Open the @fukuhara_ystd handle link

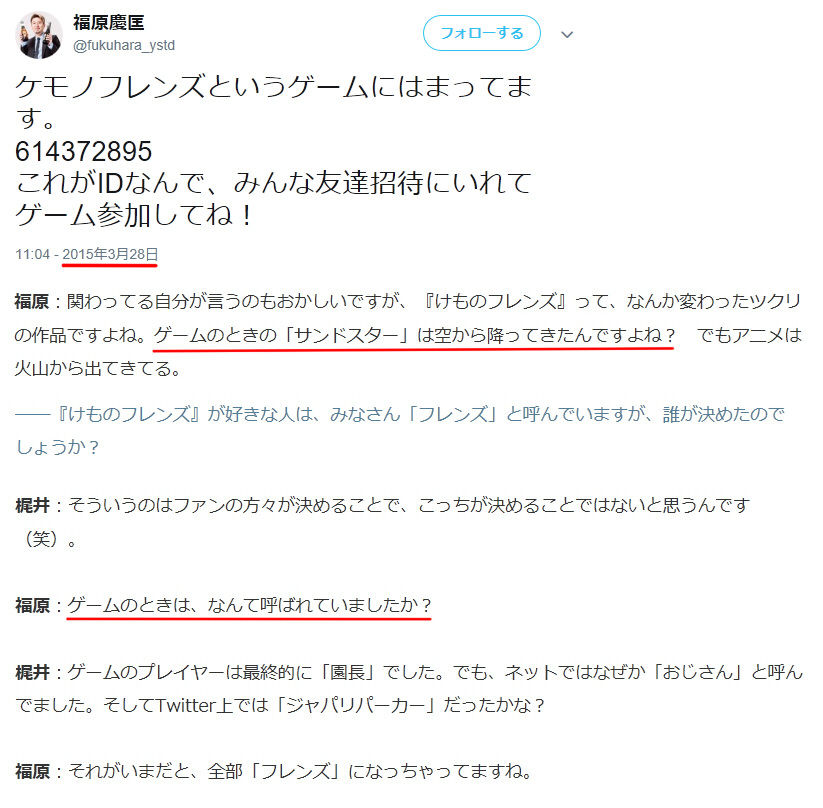coord(124,46)
